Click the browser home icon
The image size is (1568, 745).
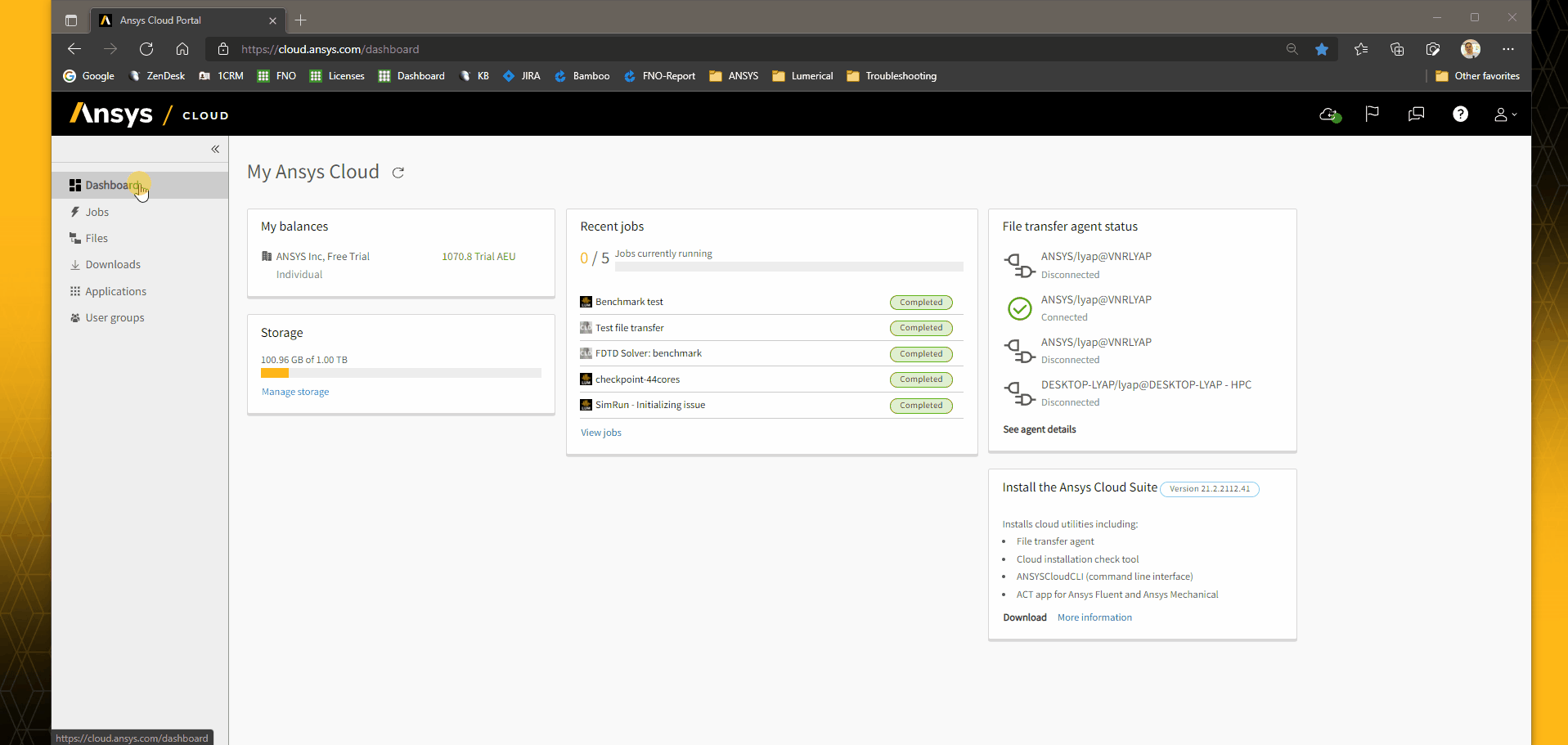(x=182, y=49)
